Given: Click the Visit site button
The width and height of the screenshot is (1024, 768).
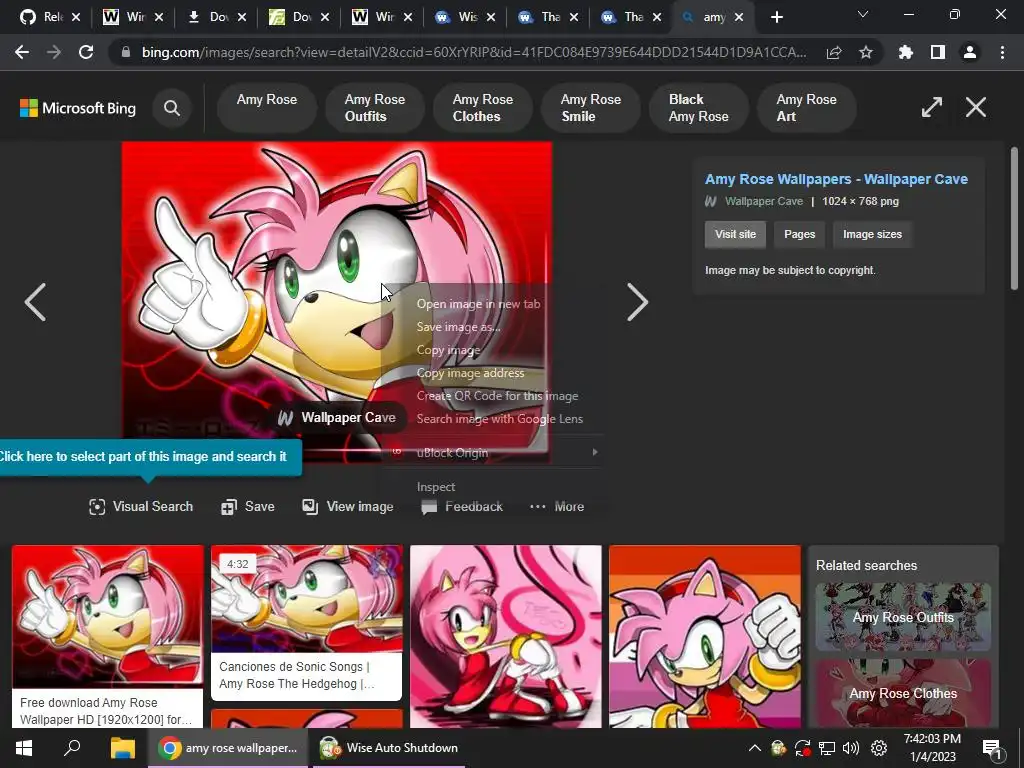Looking at the screenshot, I should 735,234.
